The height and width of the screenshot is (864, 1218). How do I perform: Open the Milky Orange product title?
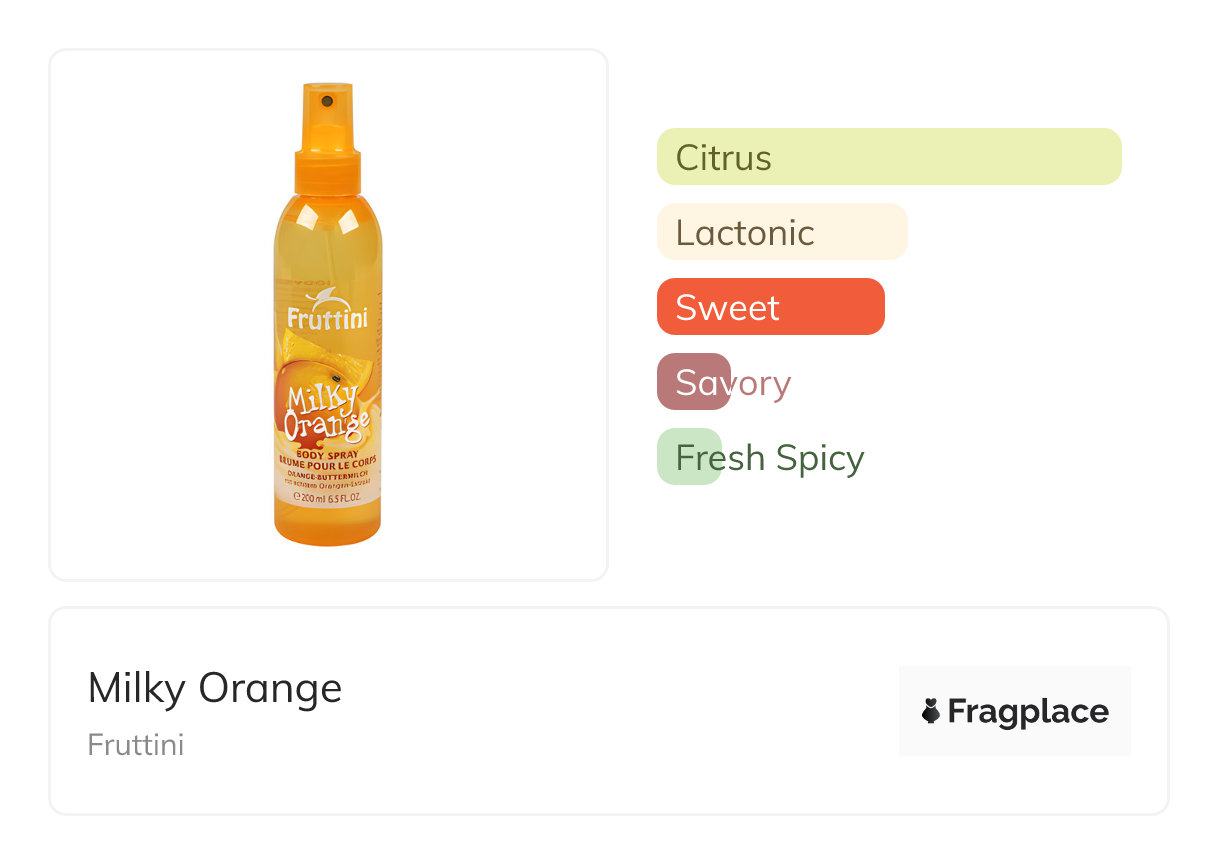(215, 688)
